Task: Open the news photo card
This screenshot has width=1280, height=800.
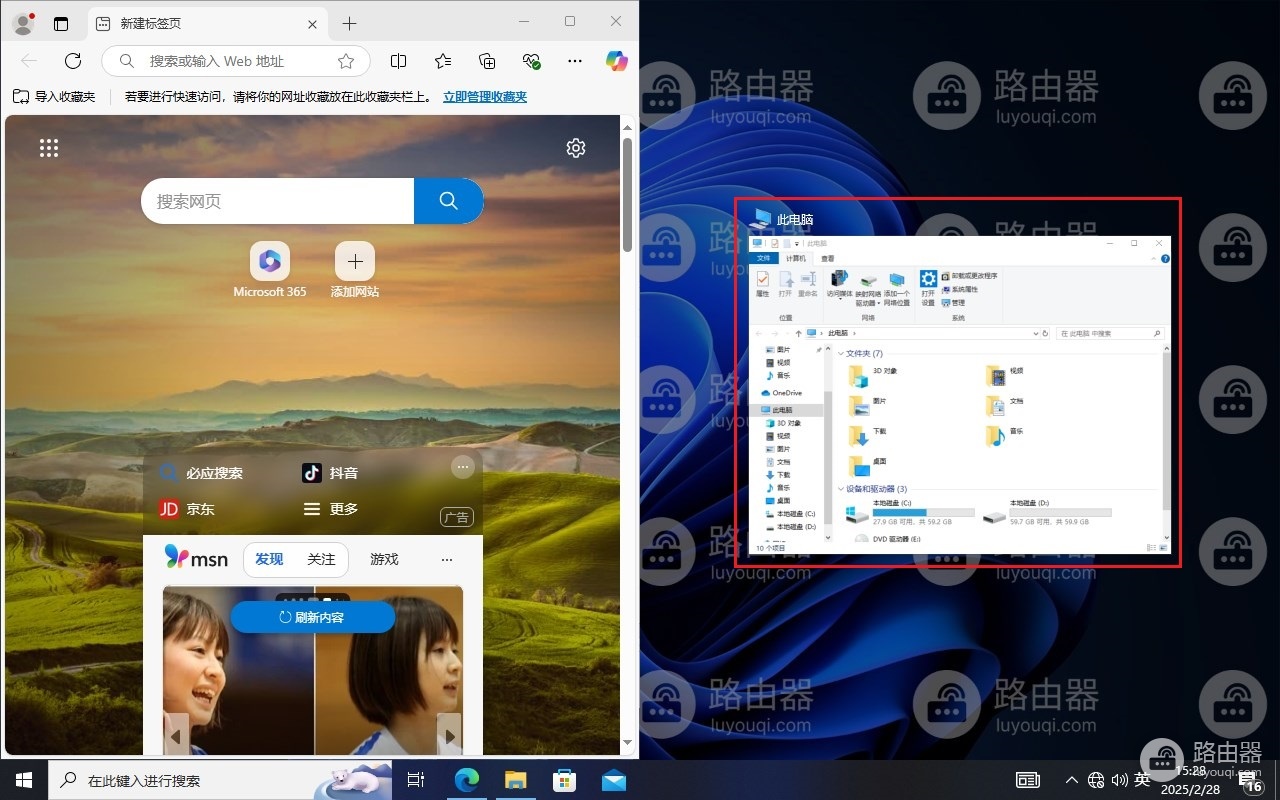Action: (313, 670)
